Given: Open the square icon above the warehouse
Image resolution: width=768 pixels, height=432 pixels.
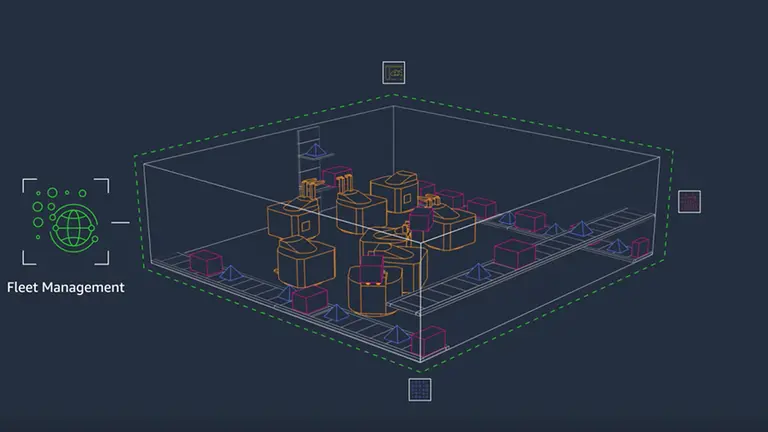Looking at the screenshot, I should click(394, 72).
